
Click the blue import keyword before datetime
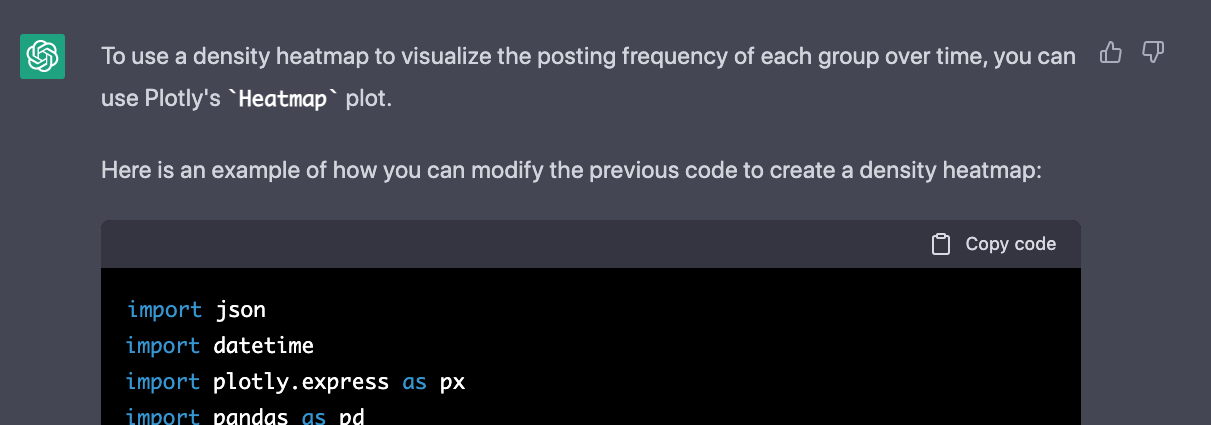click(163, 346)
